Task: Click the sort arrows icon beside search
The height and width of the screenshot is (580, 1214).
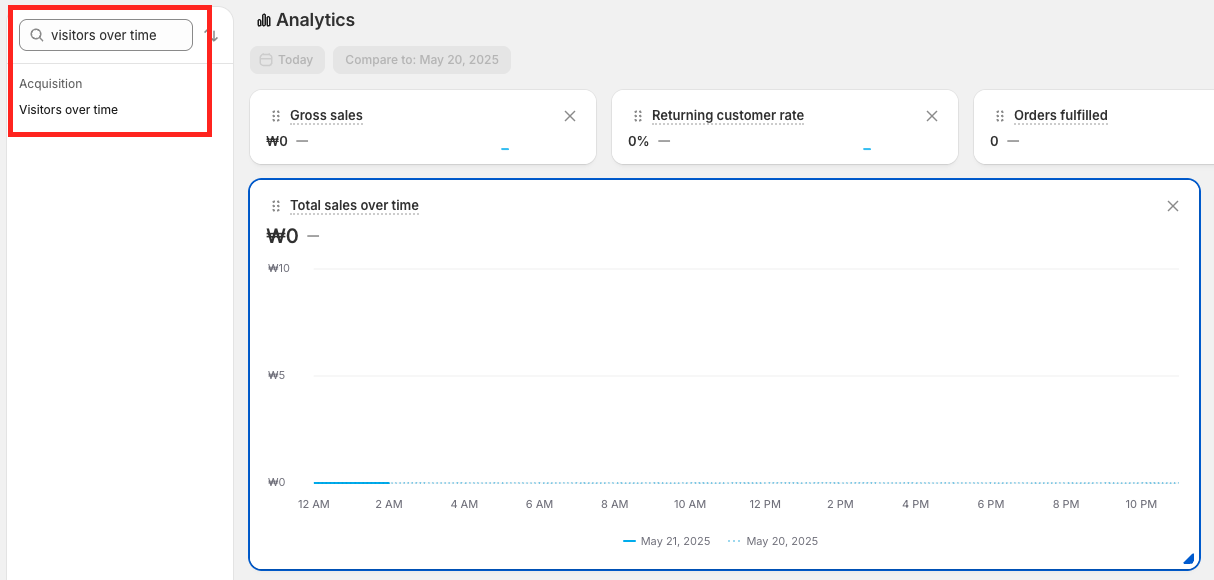Action: tap(211, 35)
